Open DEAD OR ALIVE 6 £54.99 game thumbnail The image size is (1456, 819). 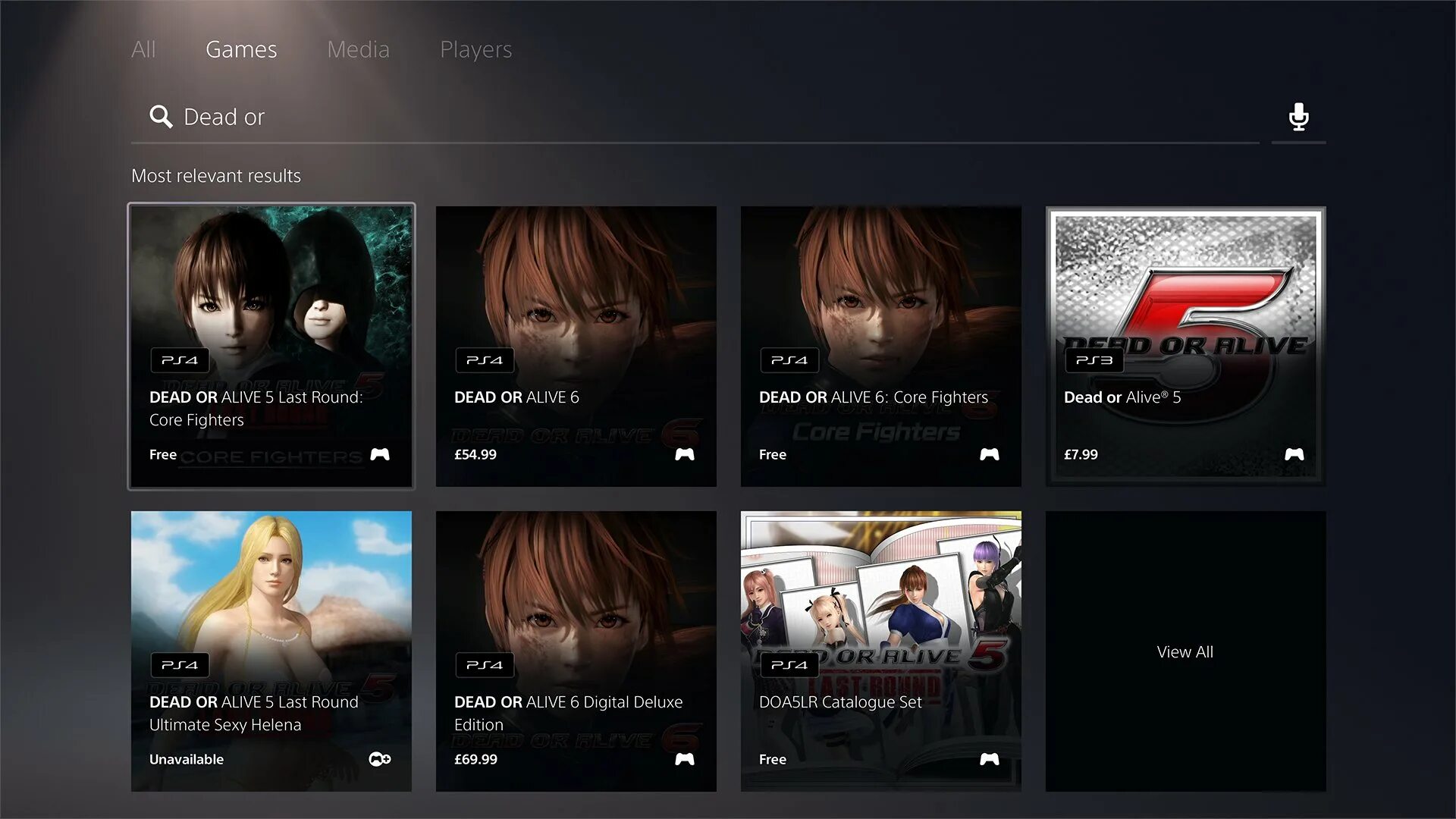coord(576,288)
